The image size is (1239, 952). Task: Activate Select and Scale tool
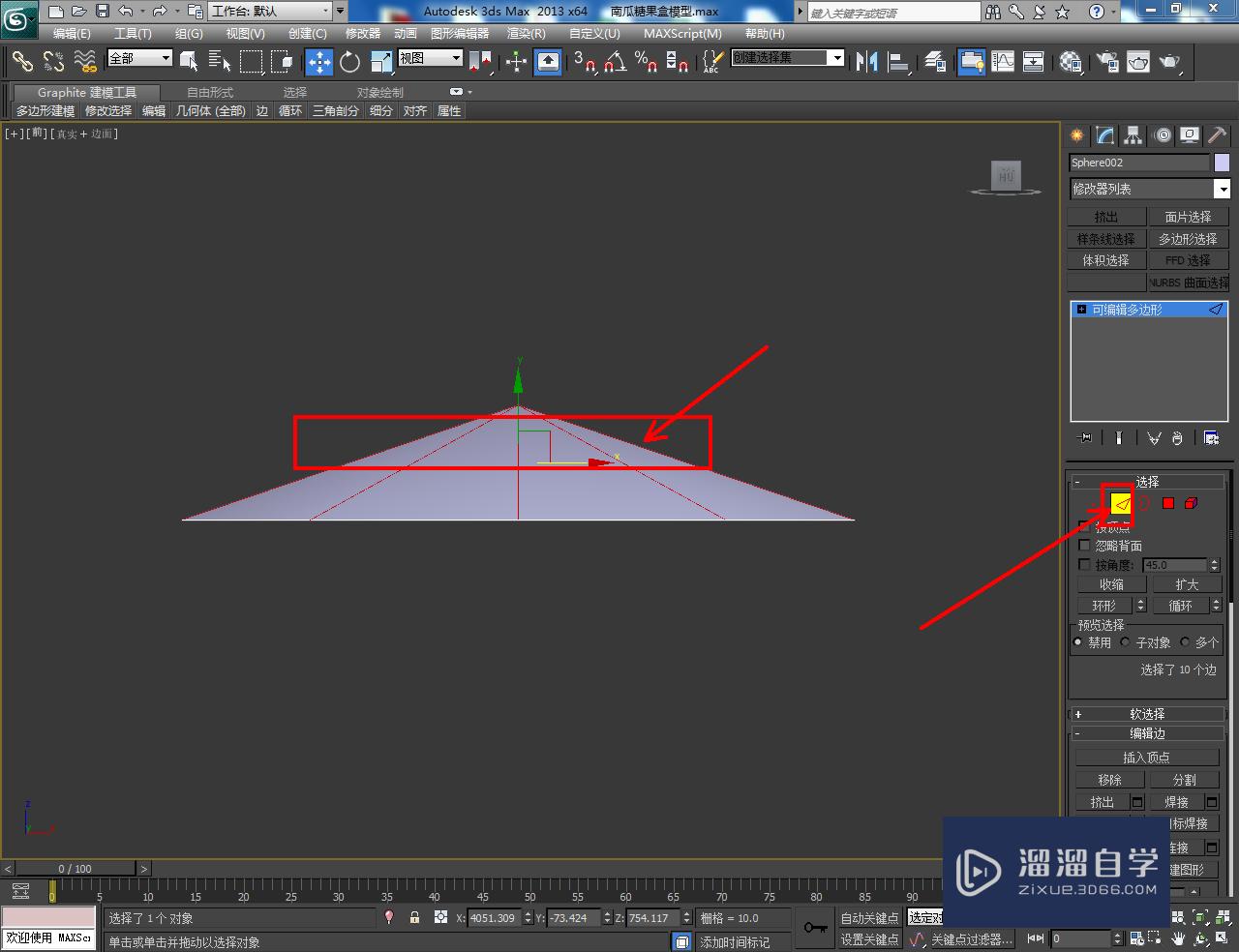click(380, 62)
